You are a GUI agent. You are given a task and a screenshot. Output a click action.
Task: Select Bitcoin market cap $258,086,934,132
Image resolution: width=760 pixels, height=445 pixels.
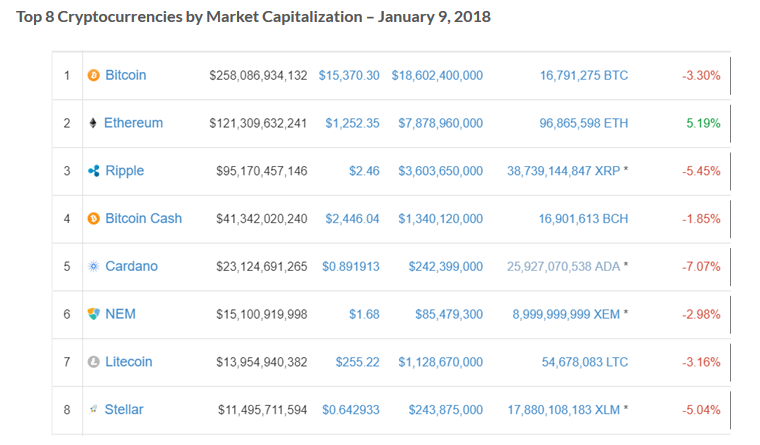tap(258, 76)
